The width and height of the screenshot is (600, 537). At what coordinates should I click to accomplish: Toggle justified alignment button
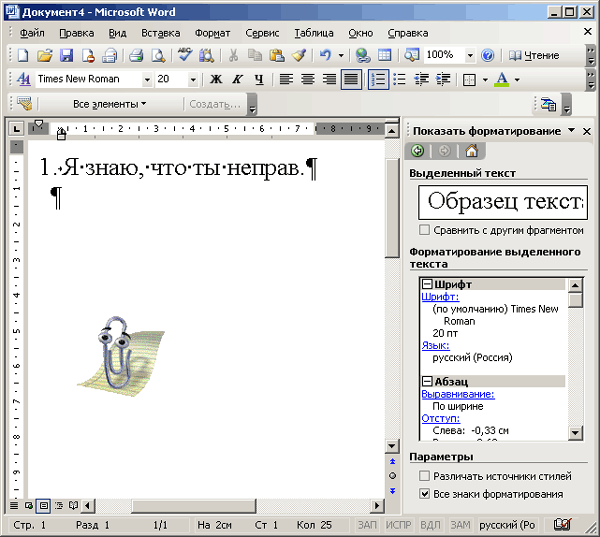(351, 79)
